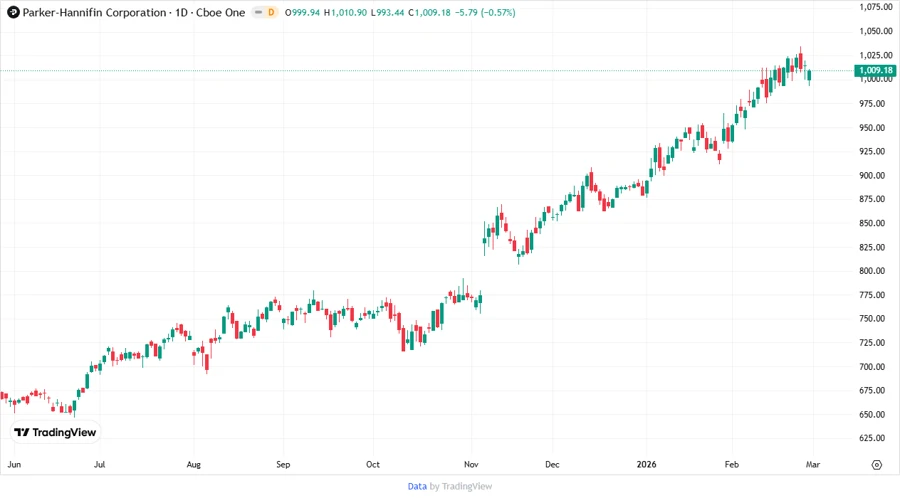Click the 875.00 price axis label
This screenshot has height=498, width=900.
click(x=872, y=199)
